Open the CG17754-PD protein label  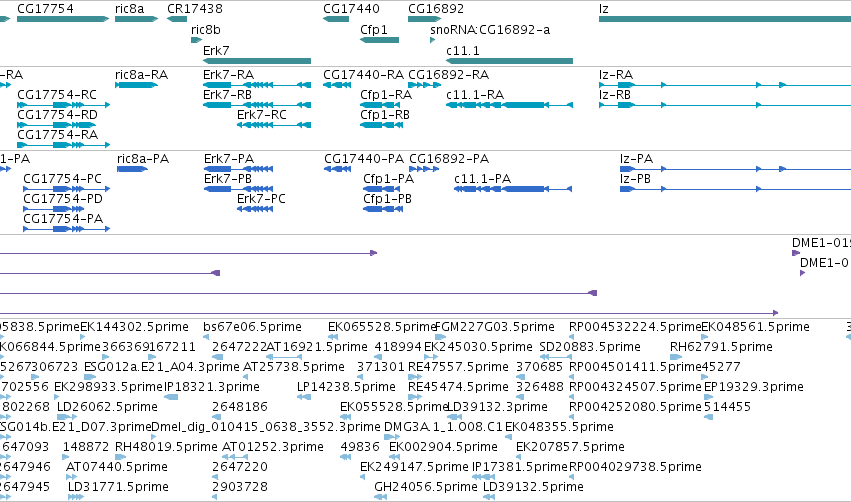(x=63, y=199)
